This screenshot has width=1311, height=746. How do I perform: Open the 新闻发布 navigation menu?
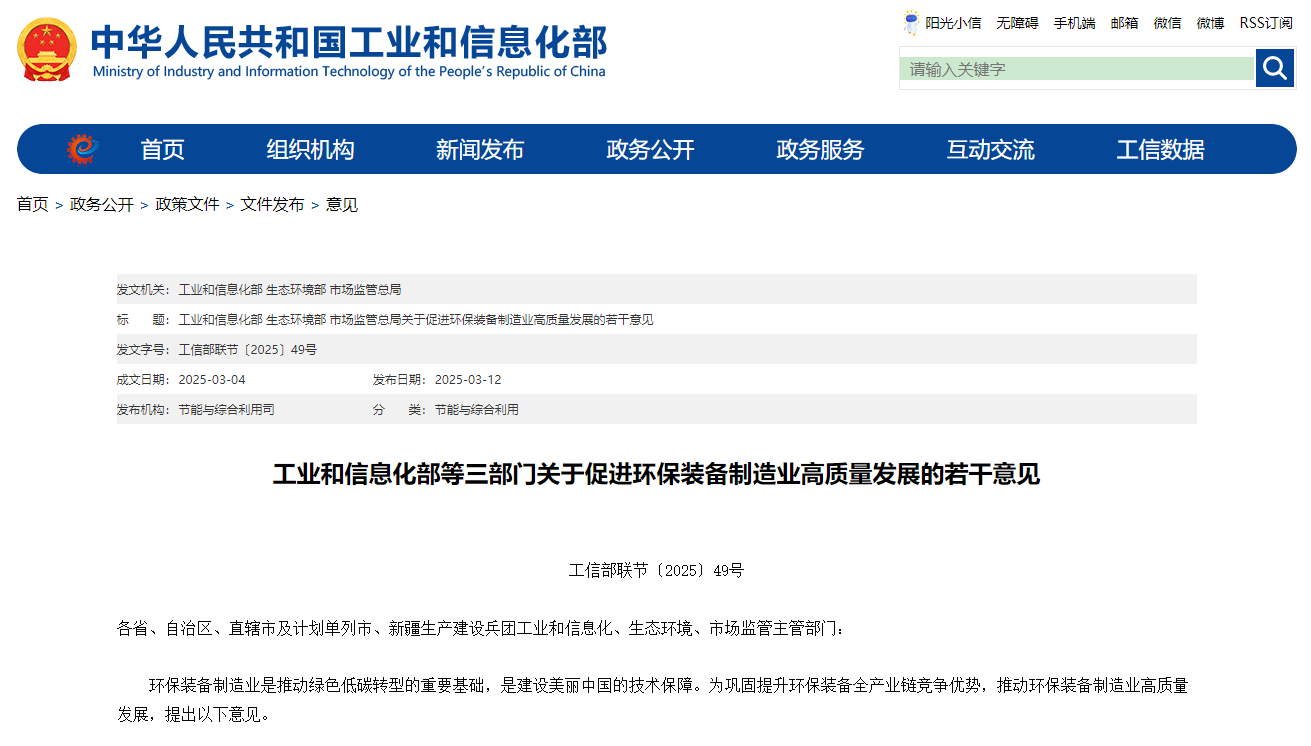[x=480, y=150]
